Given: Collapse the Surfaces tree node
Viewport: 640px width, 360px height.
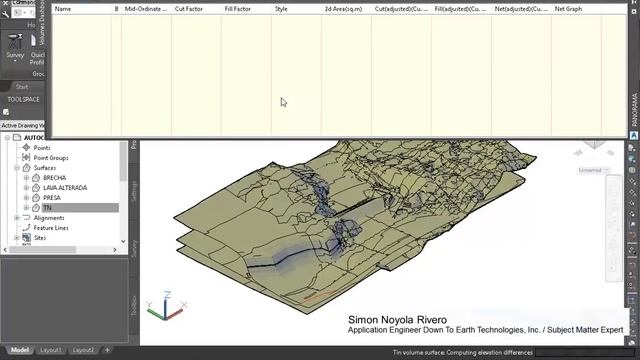Looking at the screenshot, I should coord(17,168).
